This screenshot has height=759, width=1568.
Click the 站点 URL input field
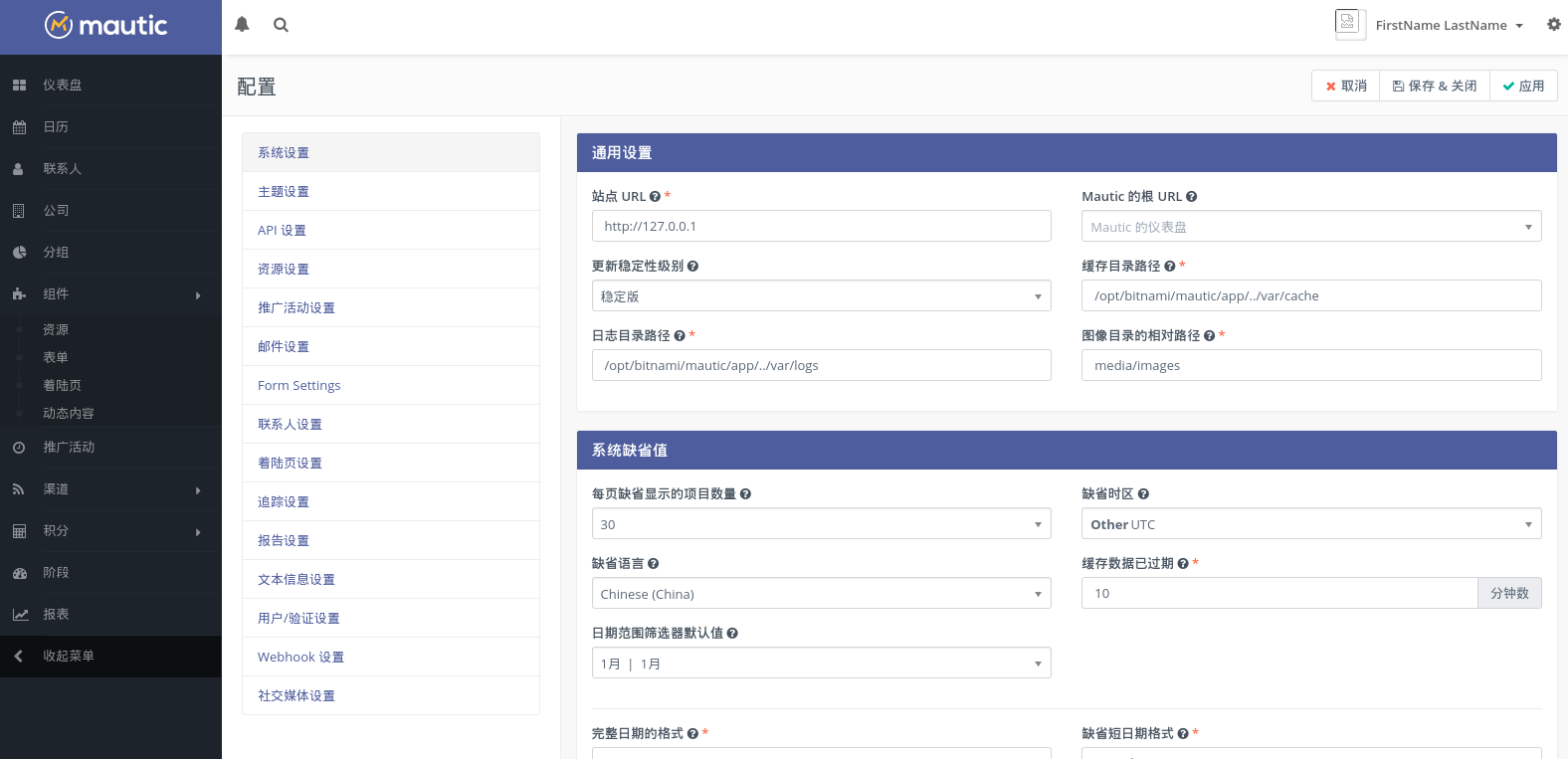tap(821, 226)
